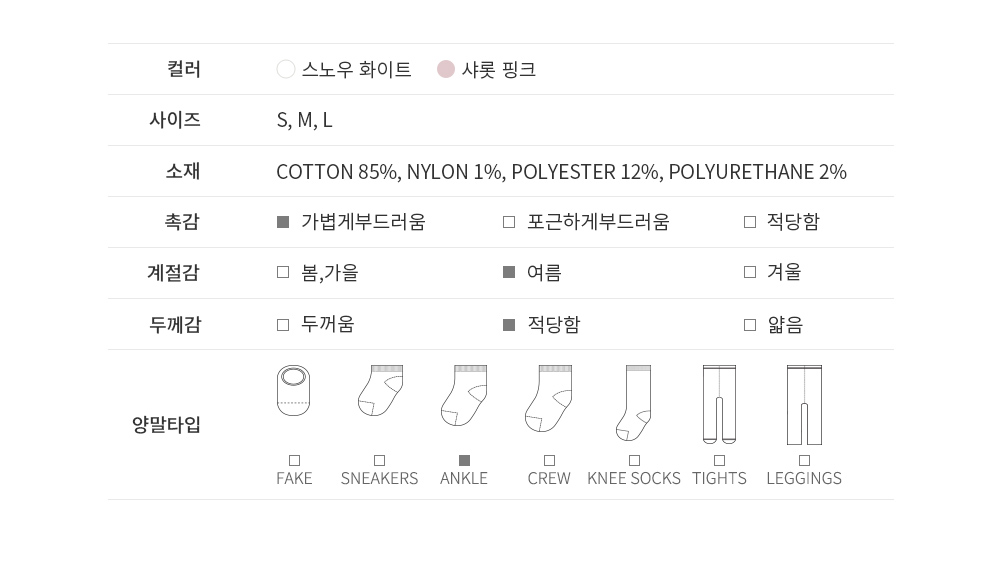
Task: Click the S, M, L size text
Action: pos(304,120)
